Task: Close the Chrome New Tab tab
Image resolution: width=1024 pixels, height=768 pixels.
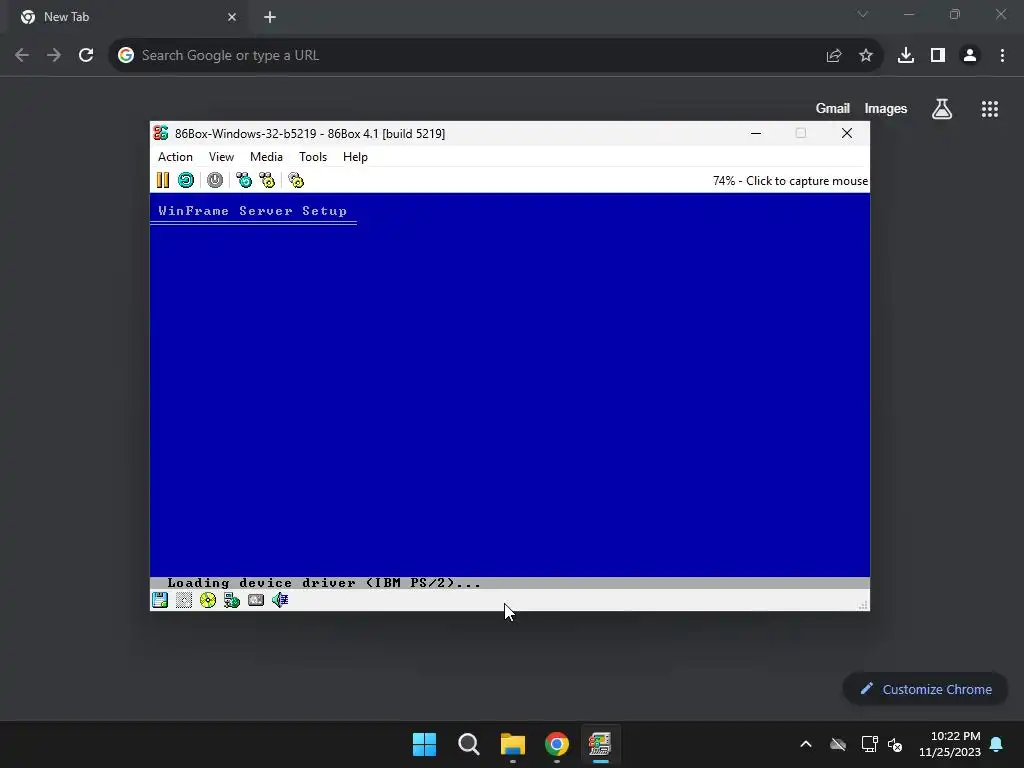Action: tap(232, 17)
